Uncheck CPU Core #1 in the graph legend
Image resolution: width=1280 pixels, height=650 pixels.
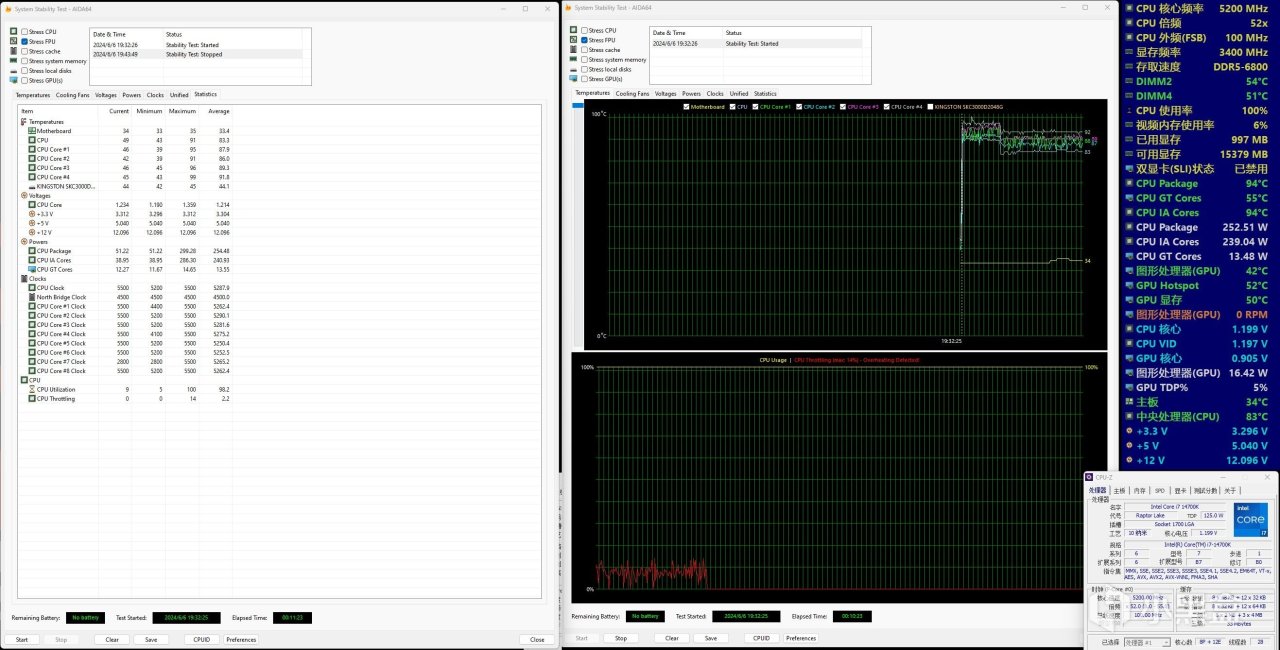coord(756,106)
